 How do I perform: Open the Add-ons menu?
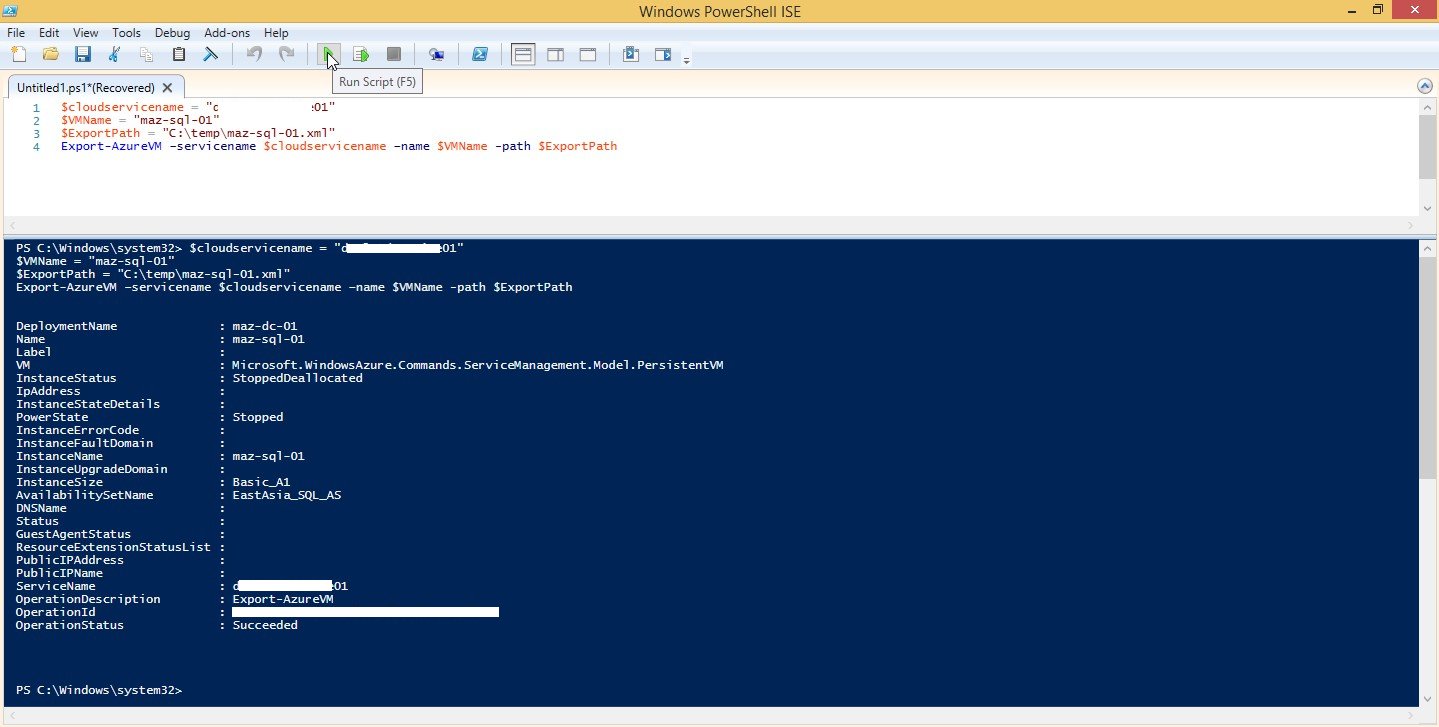point(227,33)
